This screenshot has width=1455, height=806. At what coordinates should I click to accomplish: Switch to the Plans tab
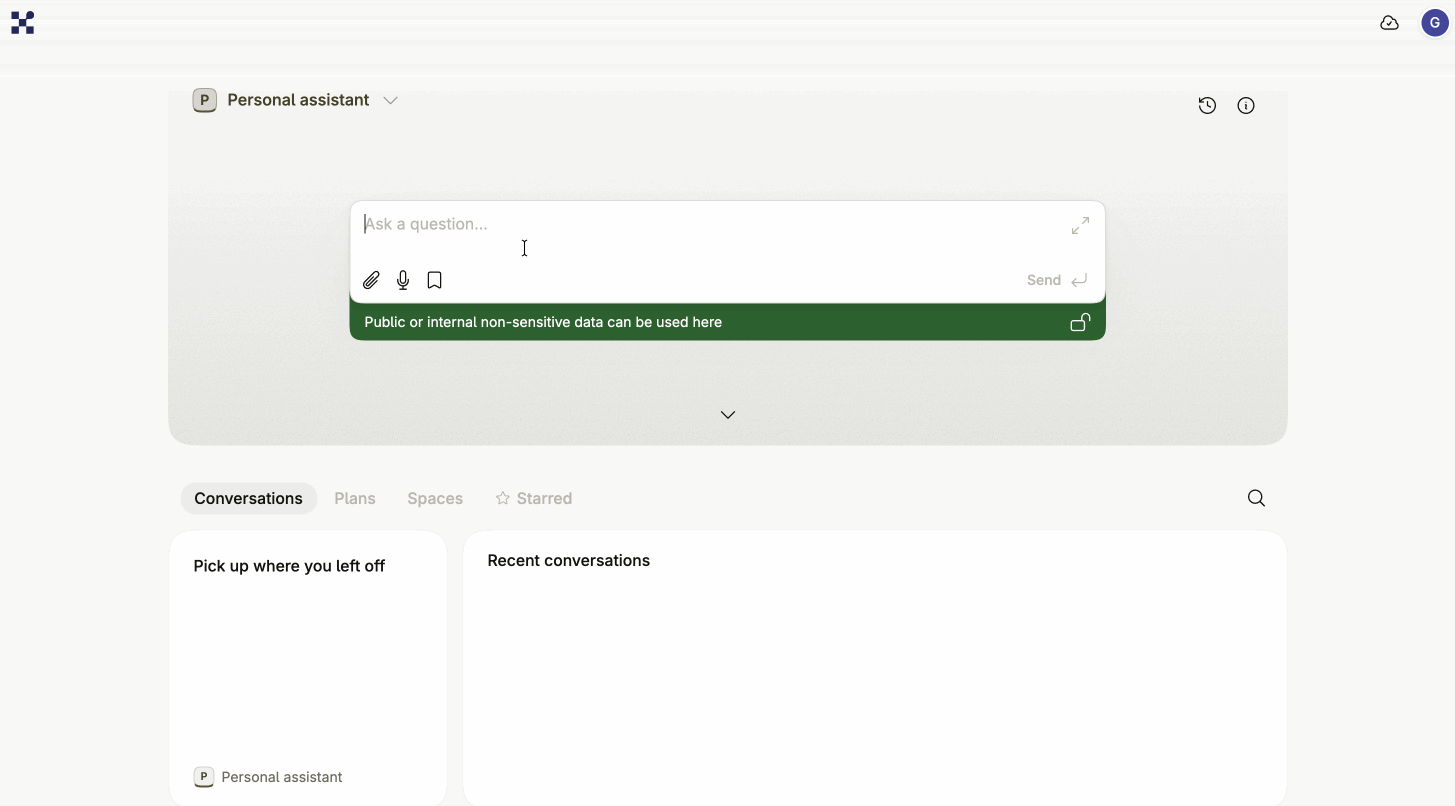click(355, 498)
